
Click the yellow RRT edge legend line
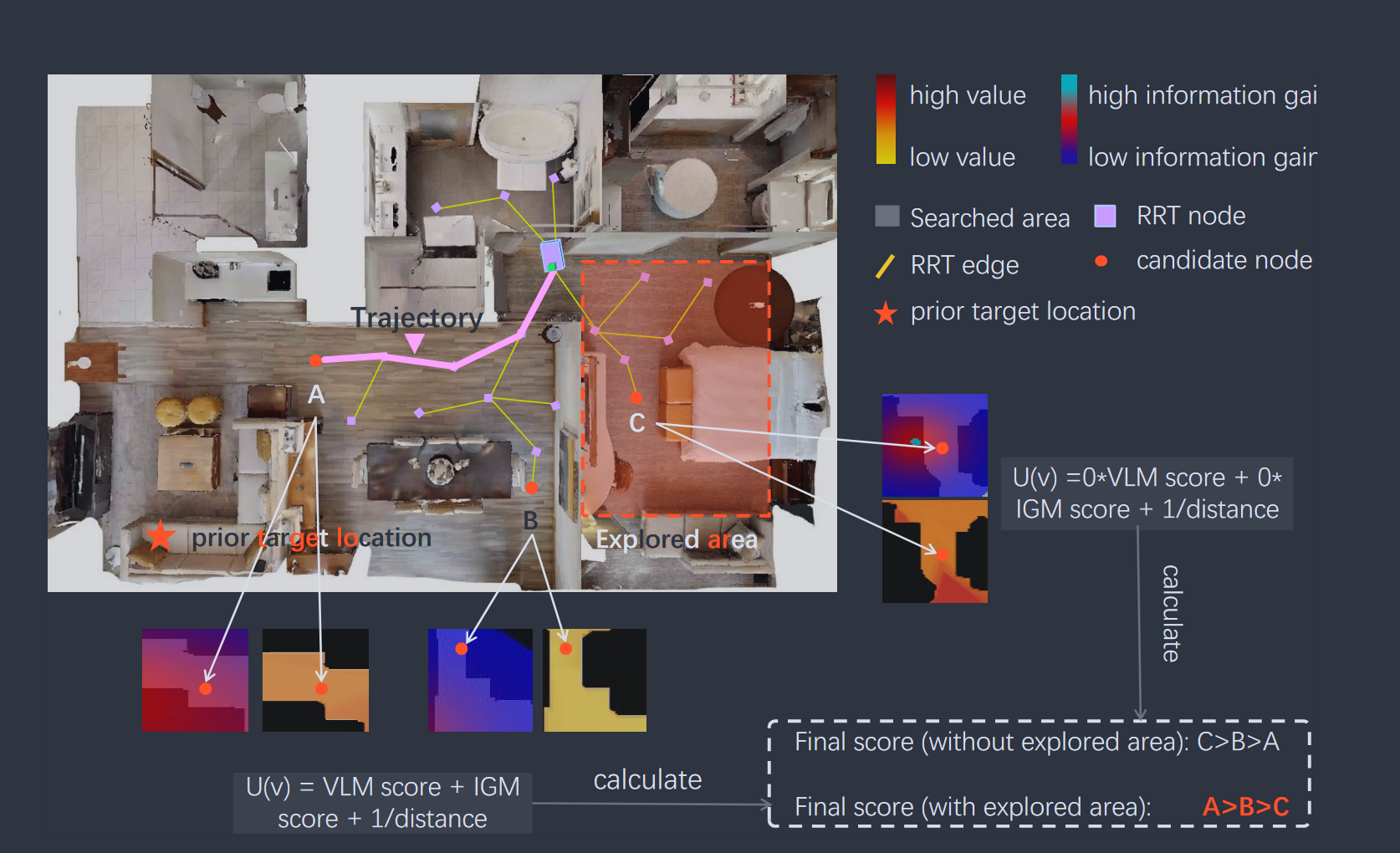pos(885,266)
